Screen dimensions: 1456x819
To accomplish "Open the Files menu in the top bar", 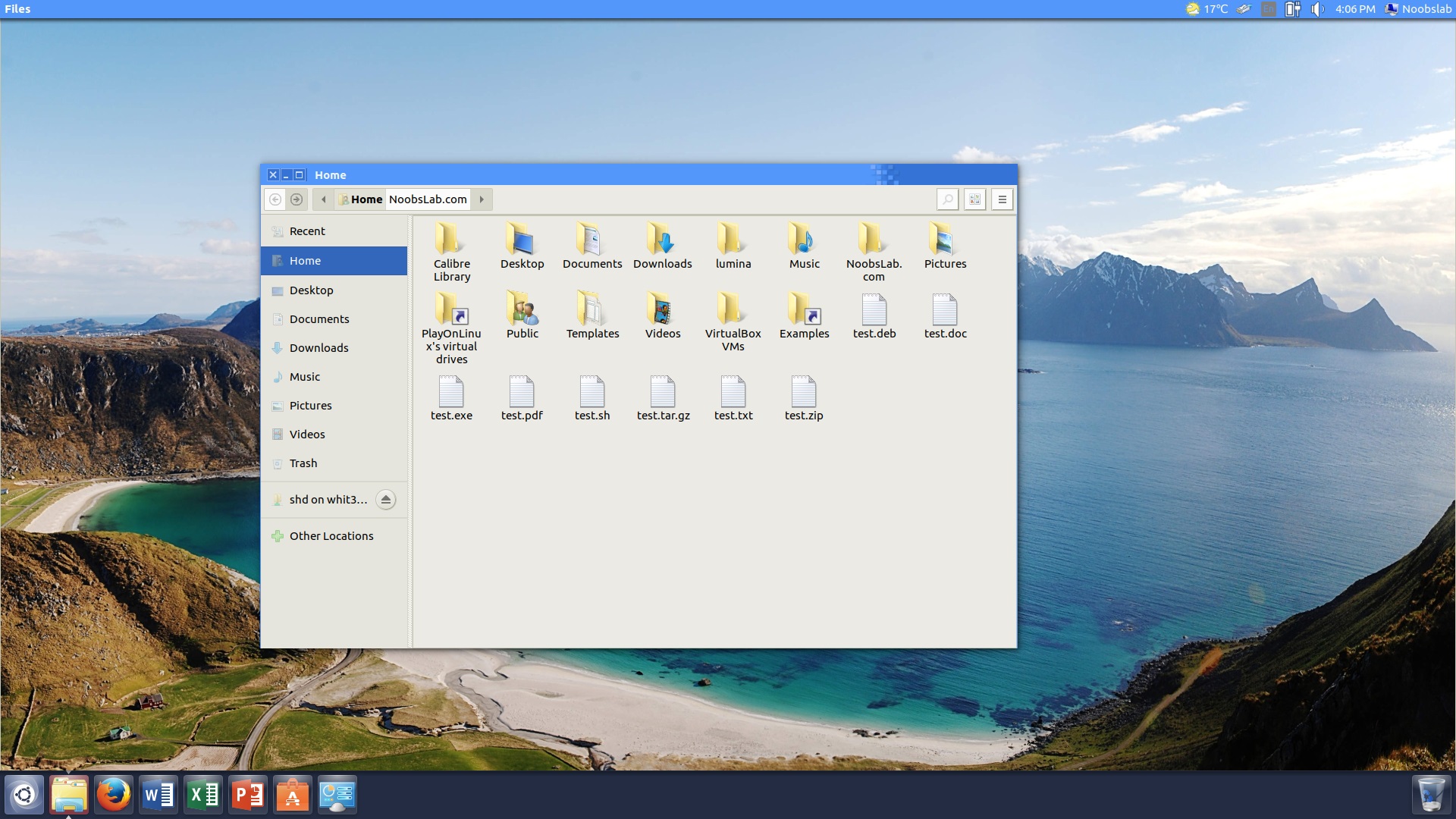I will click(x=17, y=9).
